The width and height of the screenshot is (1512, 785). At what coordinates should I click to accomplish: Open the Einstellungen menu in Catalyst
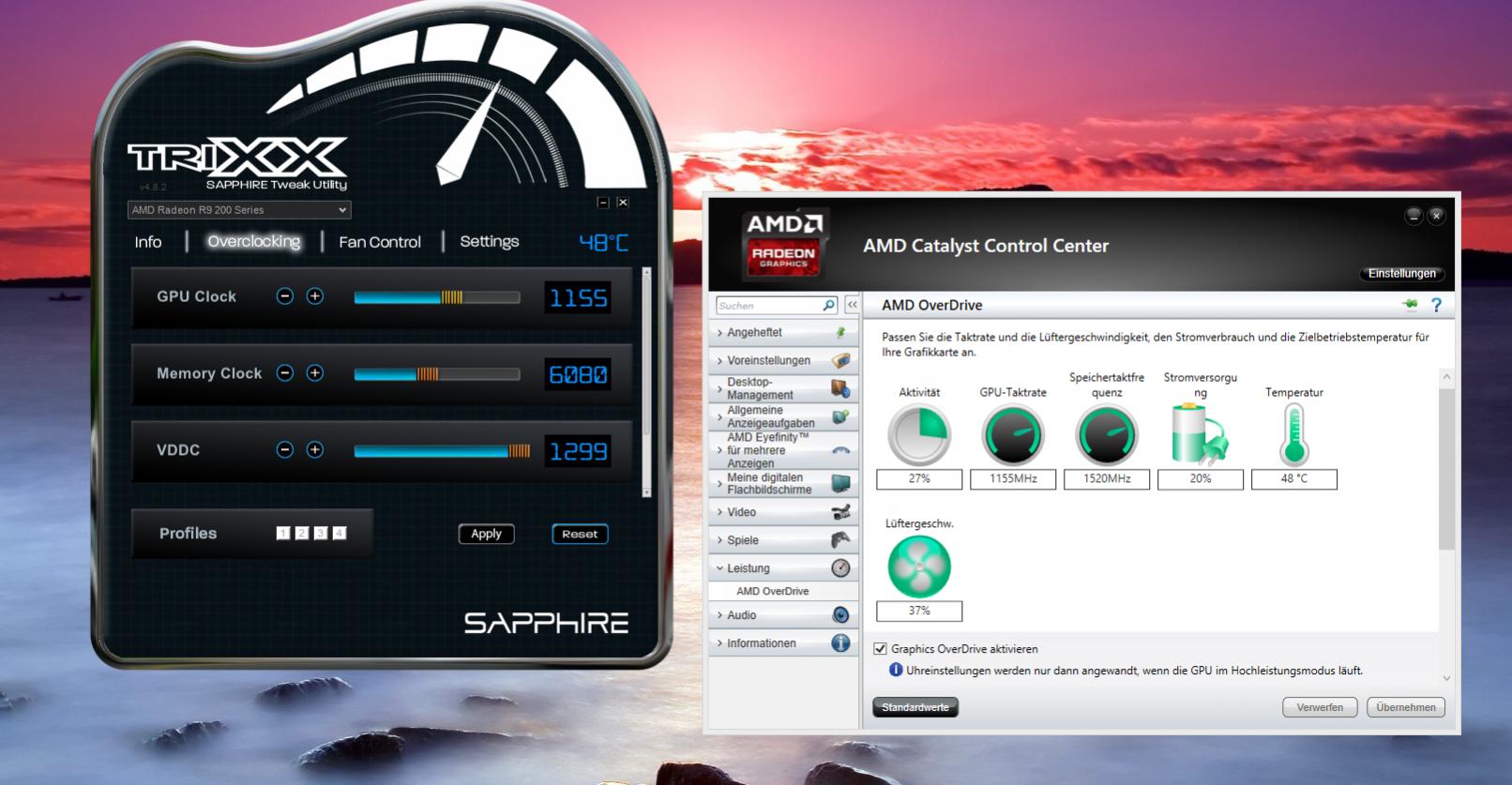point(1401,274)
